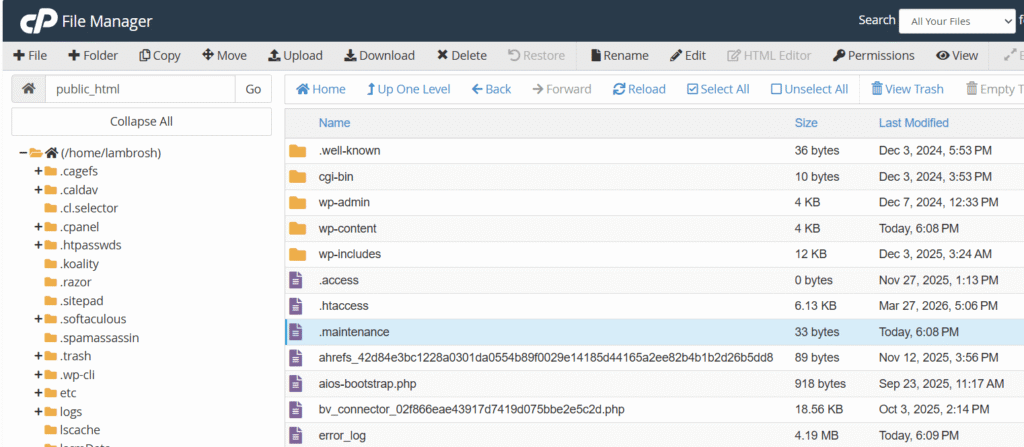
Task: Click the Back navigation link
Action: 491,89
